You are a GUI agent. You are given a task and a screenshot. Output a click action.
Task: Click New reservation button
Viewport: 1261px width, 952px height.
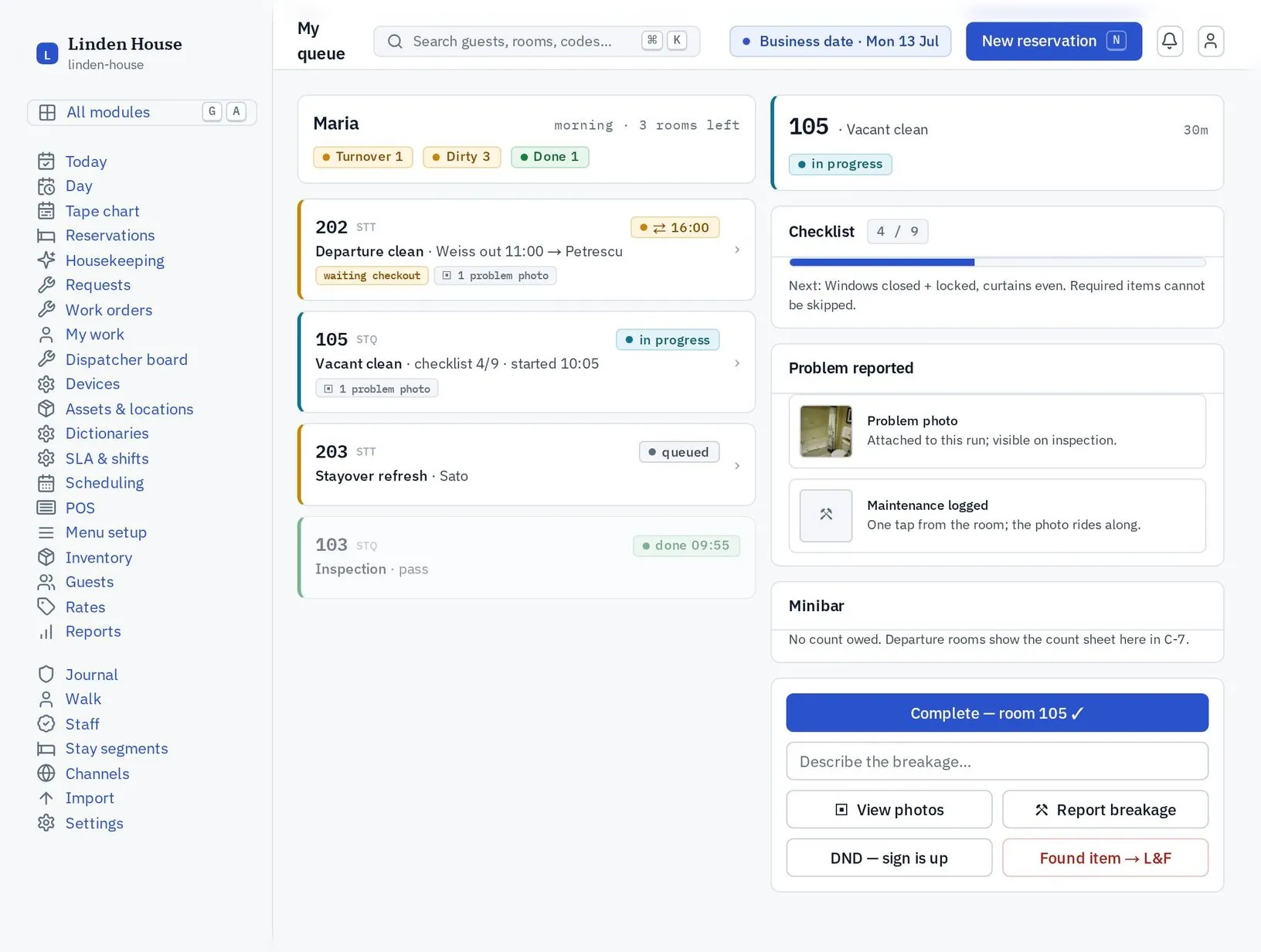point(1054,41)
